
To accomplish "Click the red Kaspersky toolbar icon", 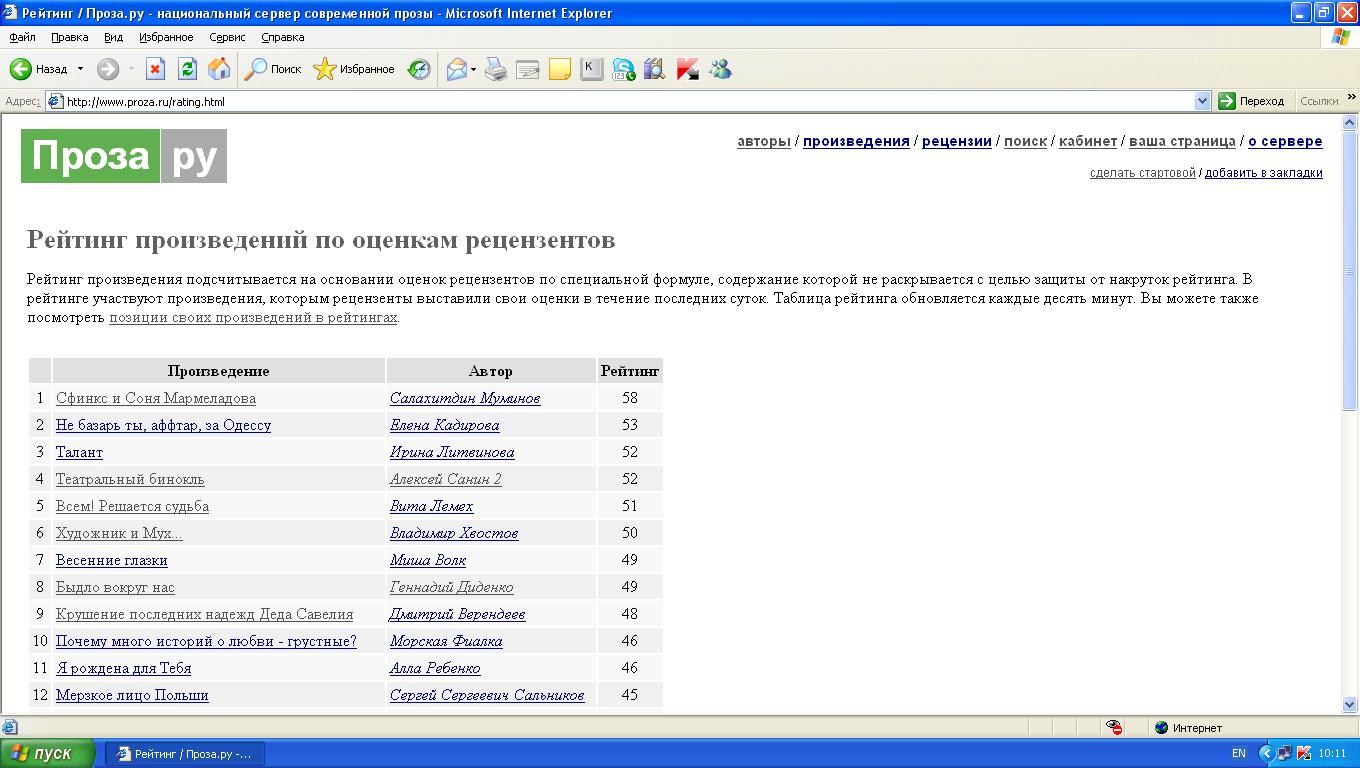I will click(687, 69).
